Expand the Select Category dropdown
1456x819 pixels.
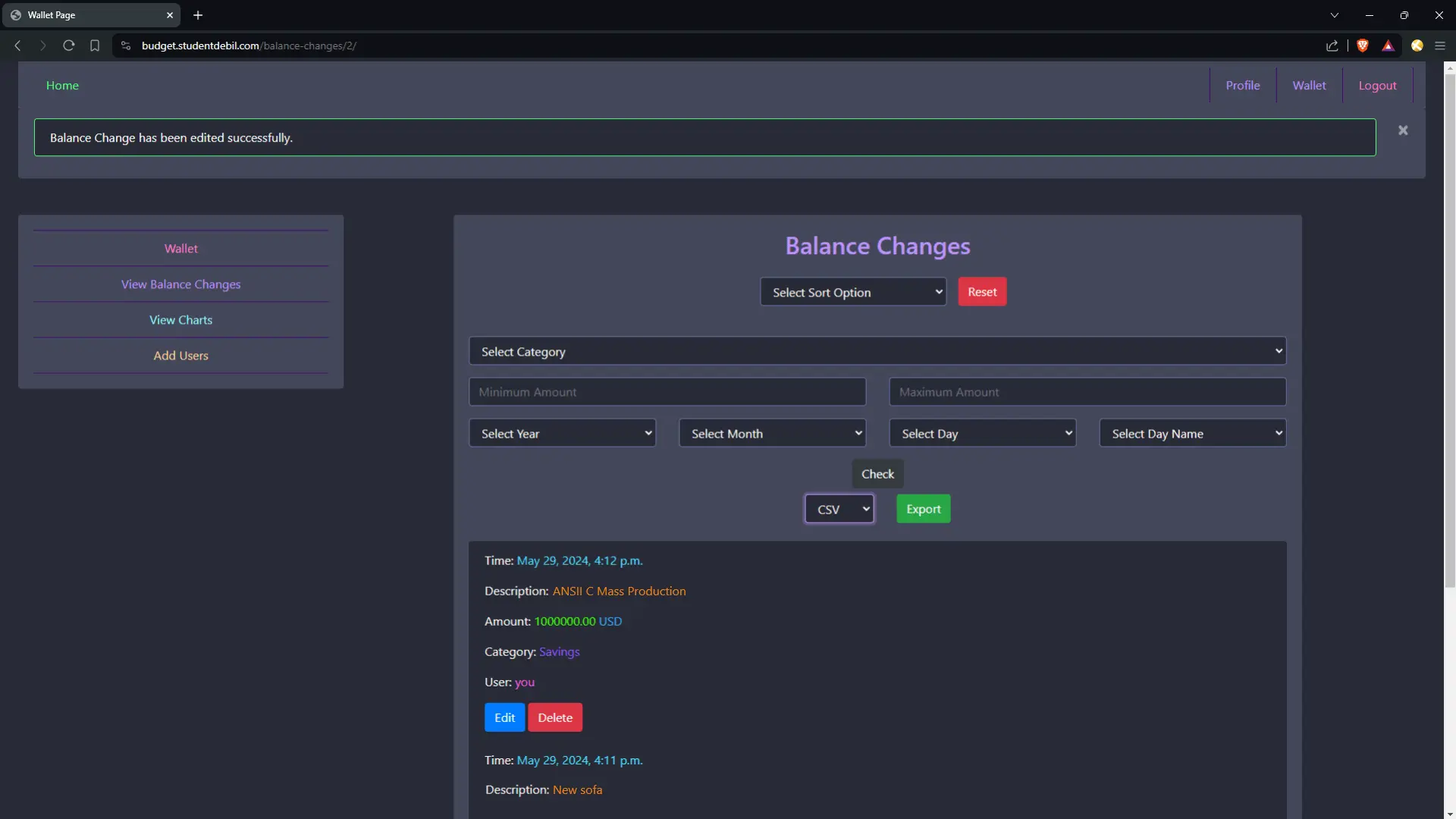[x=877, y=351]
